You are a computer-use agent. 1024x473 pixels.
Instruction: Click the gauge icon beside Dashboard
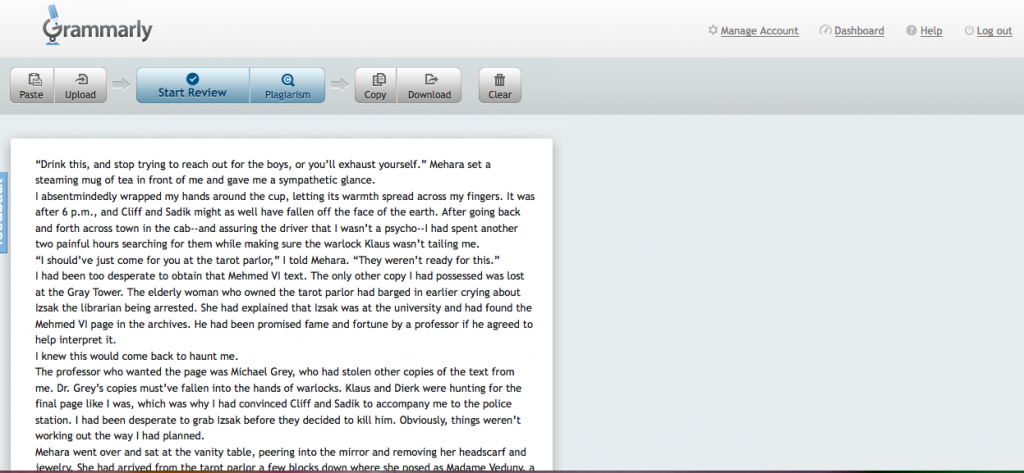(825, 30)
